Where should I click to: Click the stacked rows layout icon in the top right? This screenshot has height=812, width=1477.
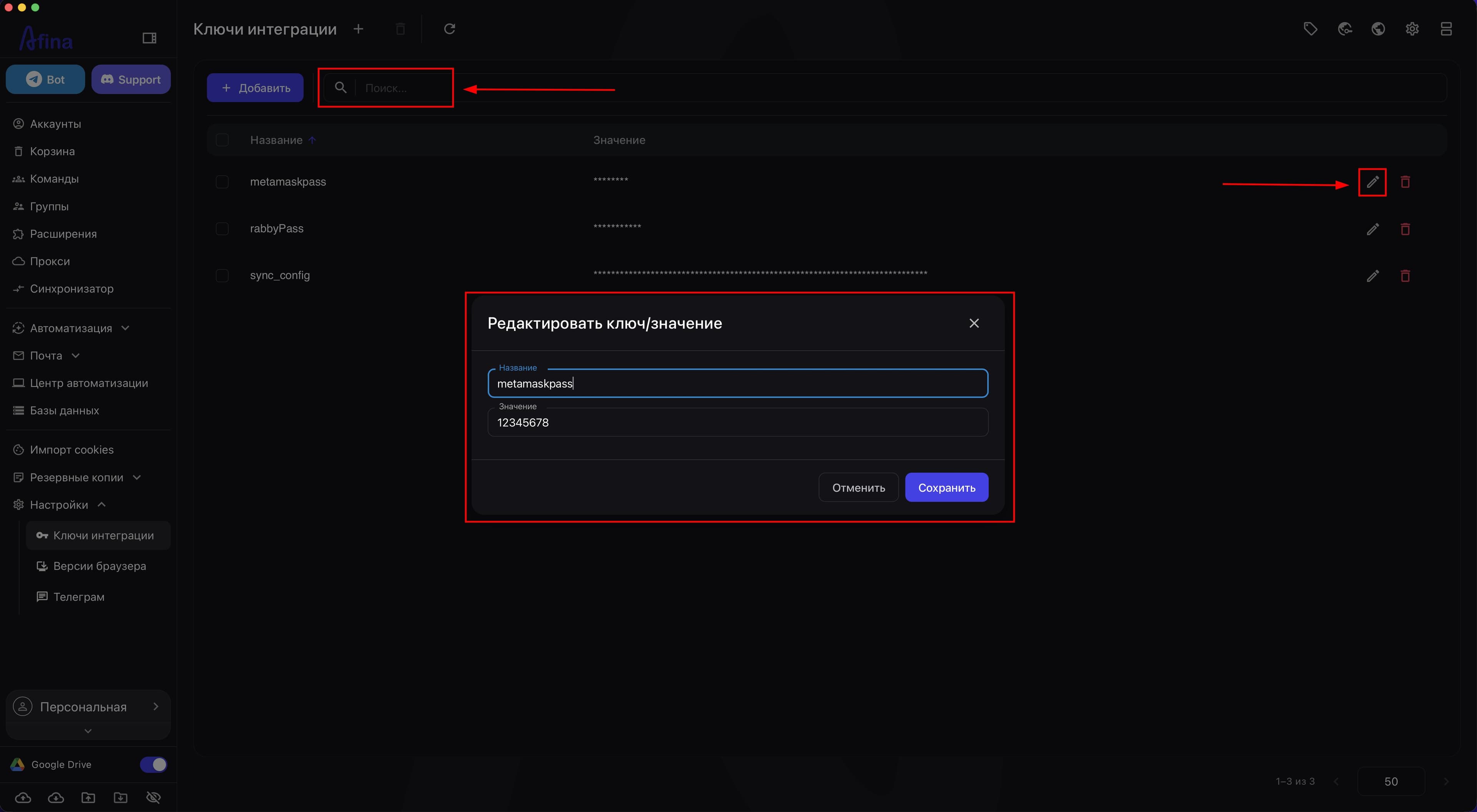click(1446, 29)
